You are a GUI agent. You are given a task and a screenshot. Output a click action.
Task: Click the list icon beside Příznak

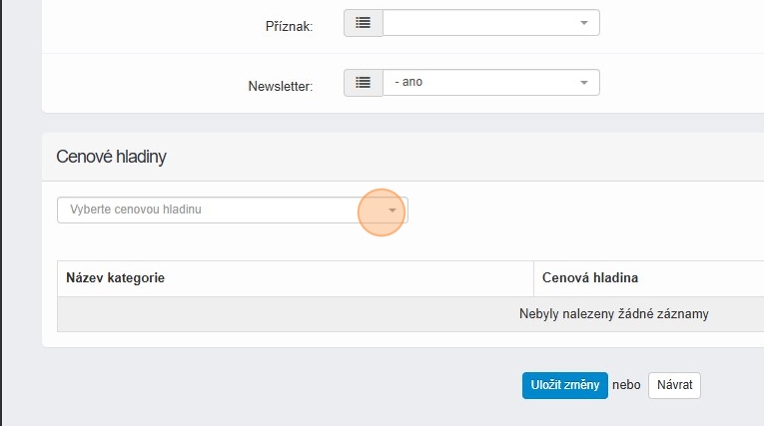(363, 23)
